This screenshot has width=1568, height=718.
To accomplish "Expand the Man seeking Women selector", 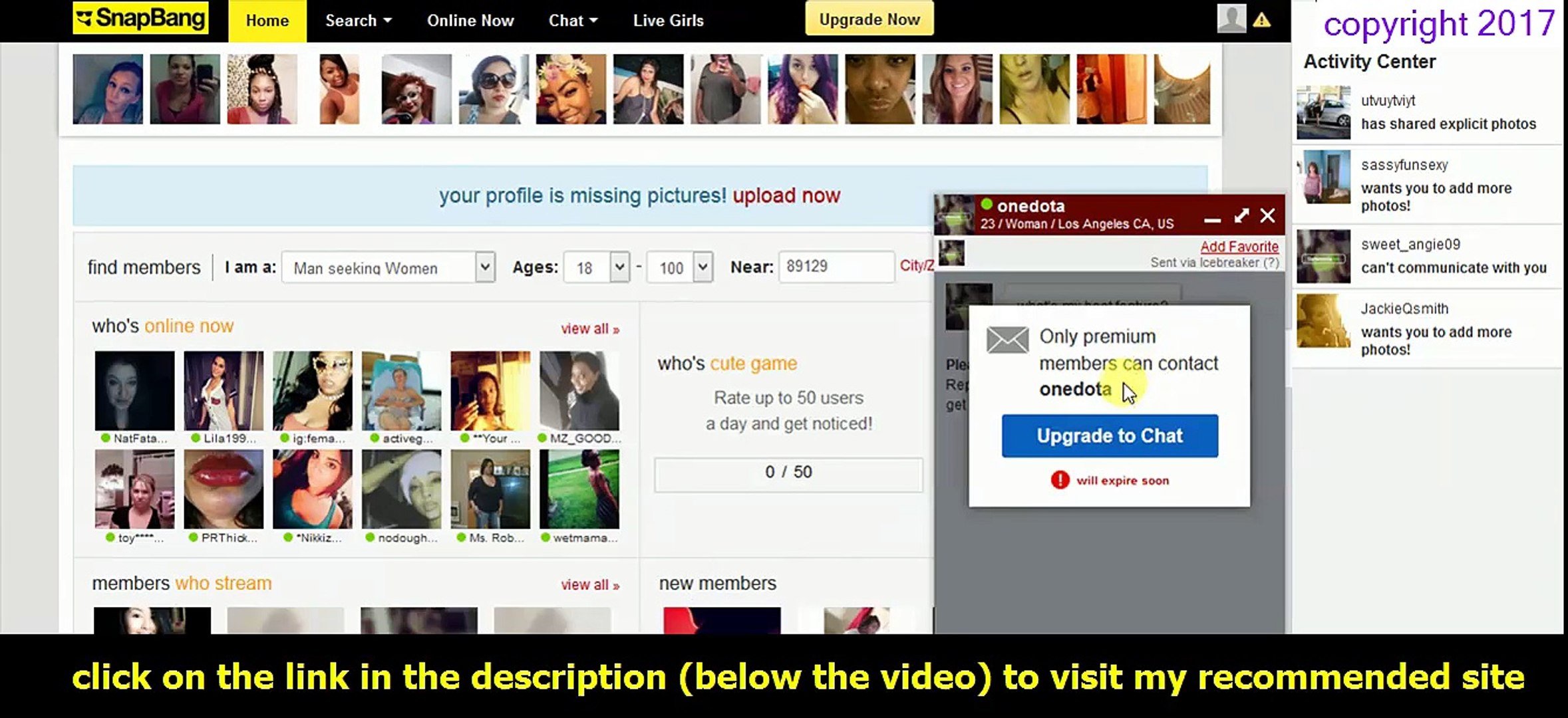I will pyautogui.click(x=388, y=267).
